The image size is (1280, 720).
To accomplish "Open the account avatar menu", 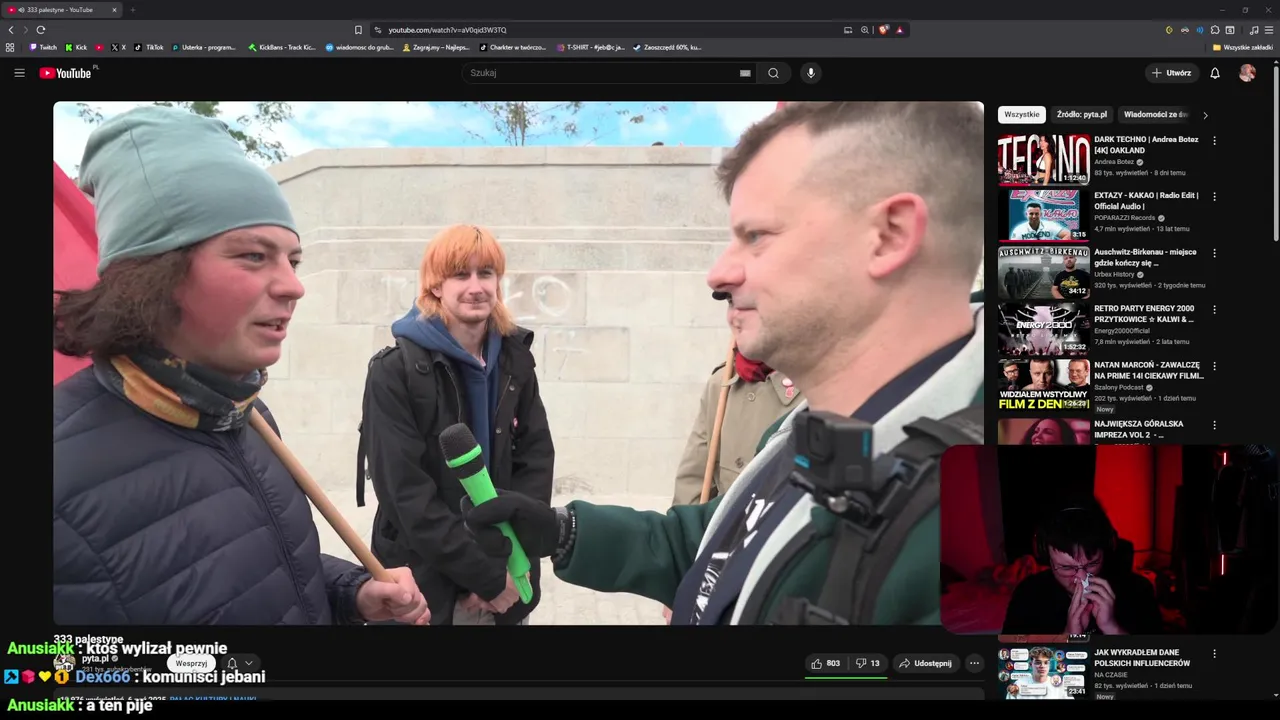I will coord(1247,73).
